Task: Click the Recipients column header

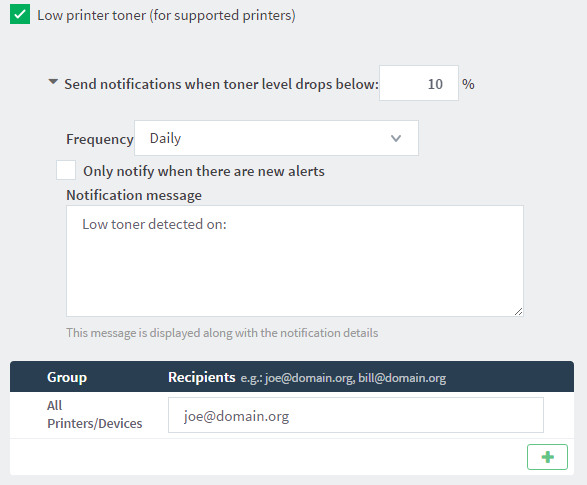Action: coord(201,377)
